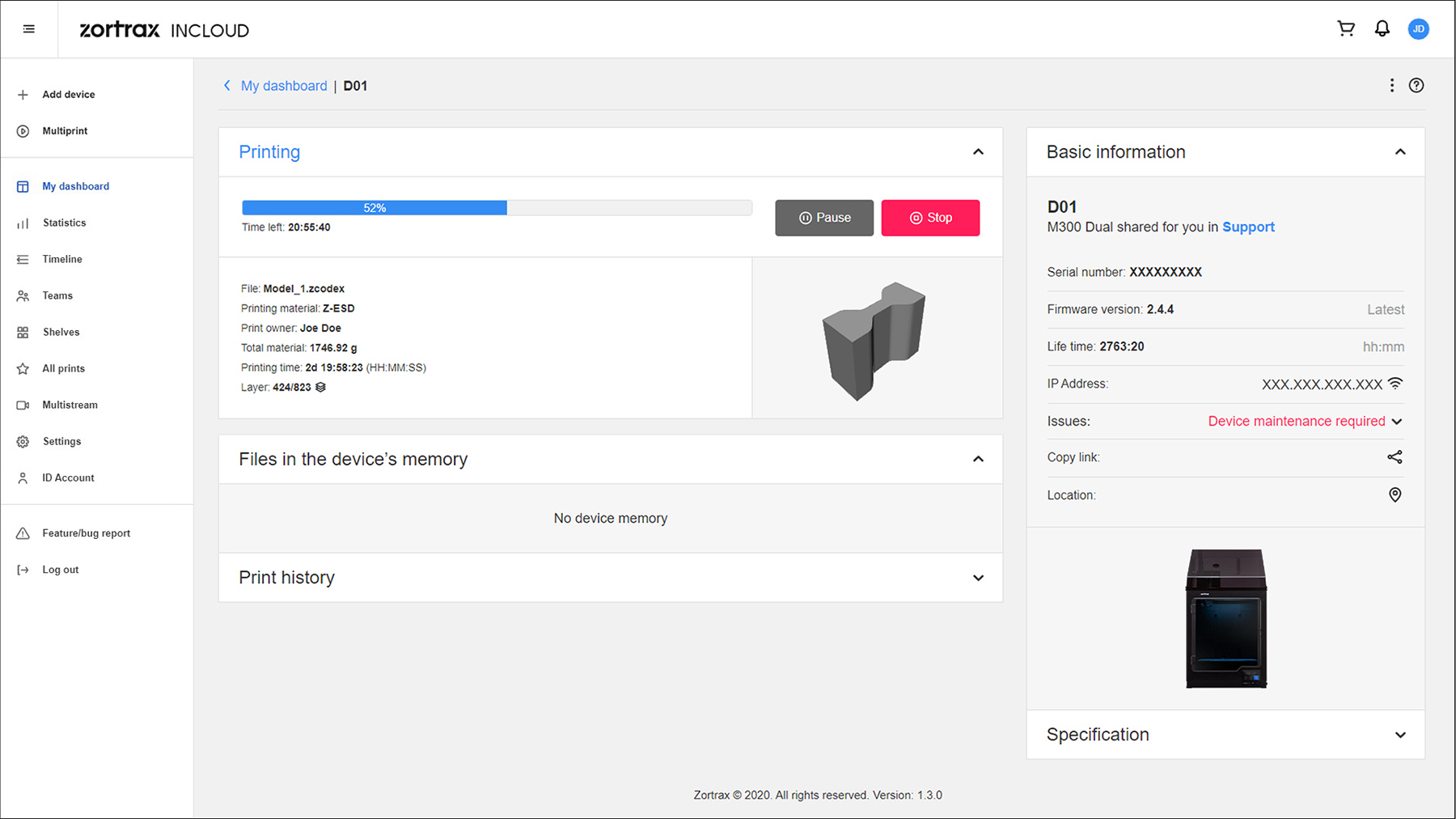This screenshot has width=1456, height=819.
Task: Expand the Specification section
Action: click(1400, 735)
